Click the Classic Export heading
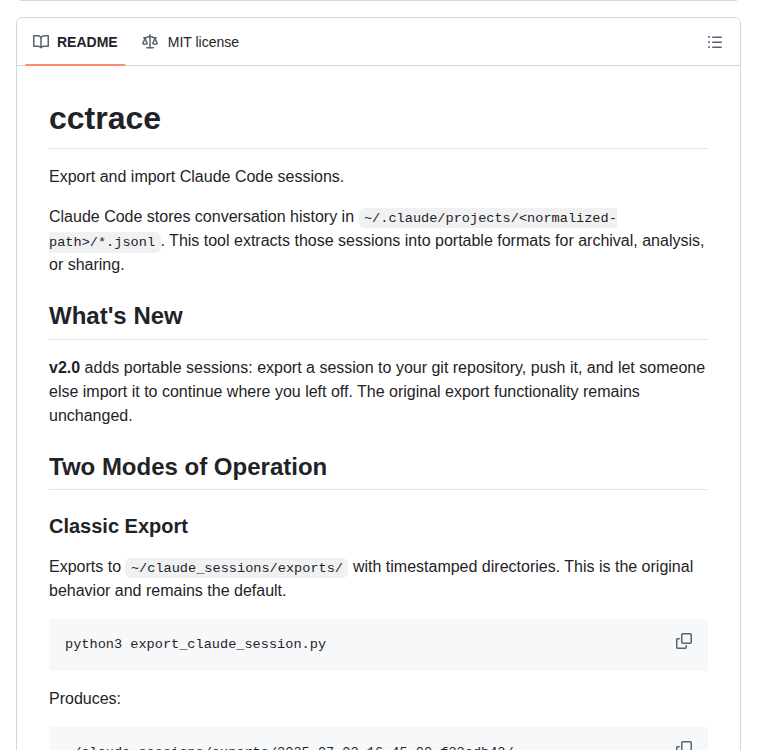 (x=118, y=526)
